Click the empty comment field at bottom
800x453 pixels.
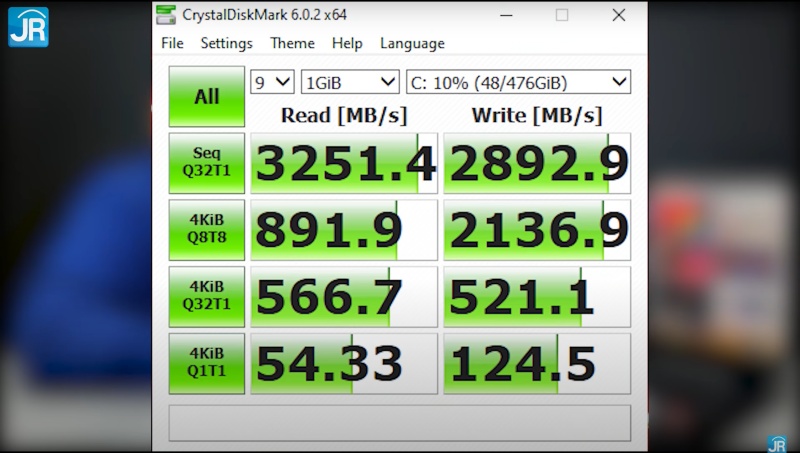[399, 423]
